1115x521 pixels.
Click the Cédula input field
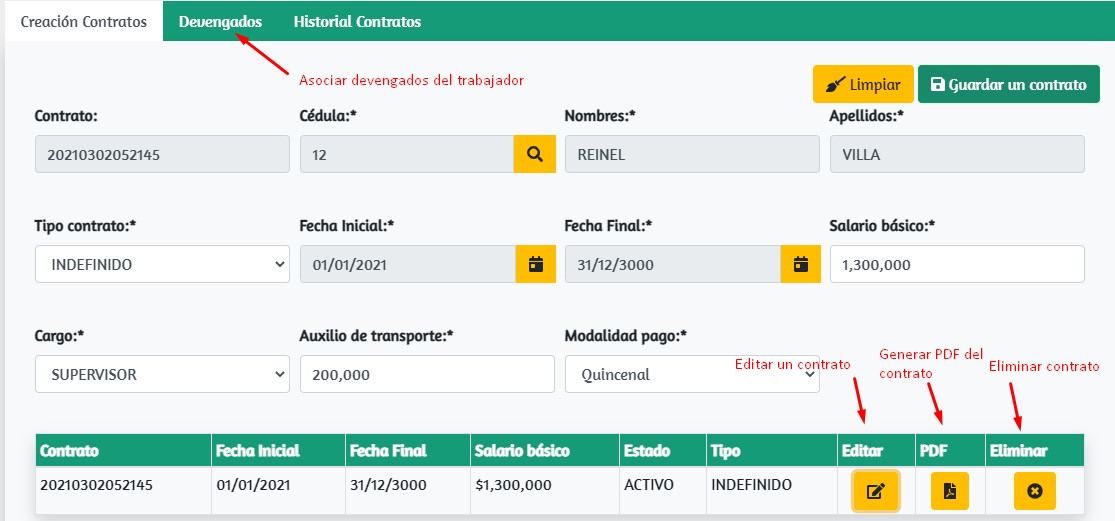pyautogui.click(x=406, y=155)
